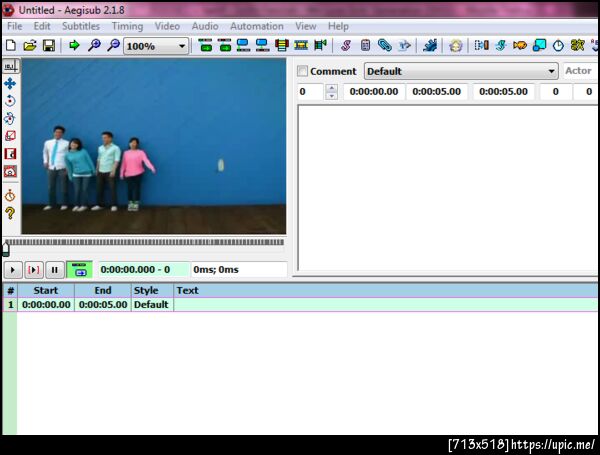Open Translation Assistant fish icon
The width and height of the screenshot is (600, 455).
pyautogui.click(x=520, y=46)
